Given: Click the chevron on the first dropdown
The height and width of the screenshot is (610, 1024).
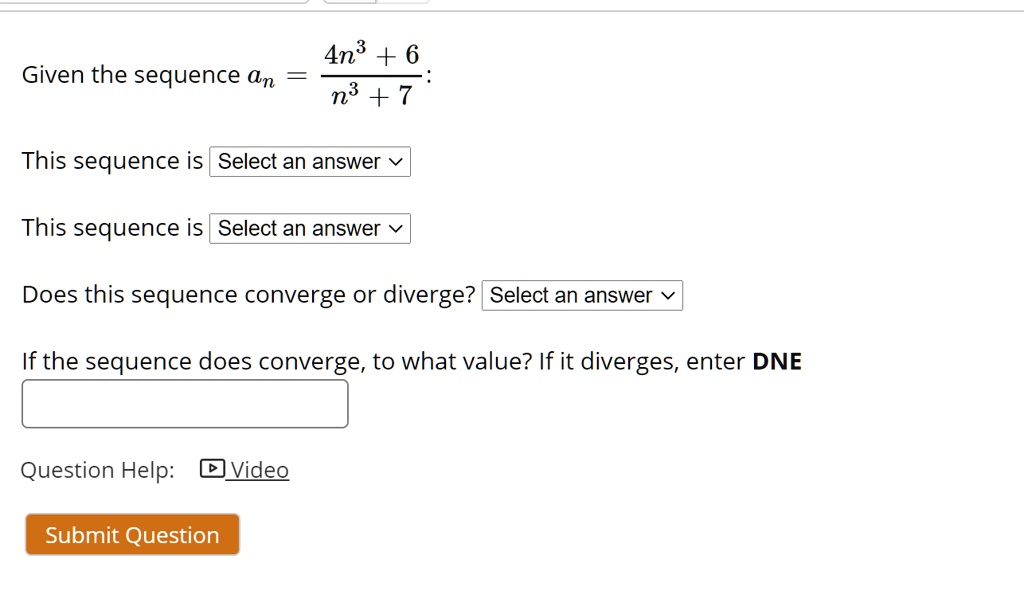Looking at the screenshot, I should click(x=395, y=161).
